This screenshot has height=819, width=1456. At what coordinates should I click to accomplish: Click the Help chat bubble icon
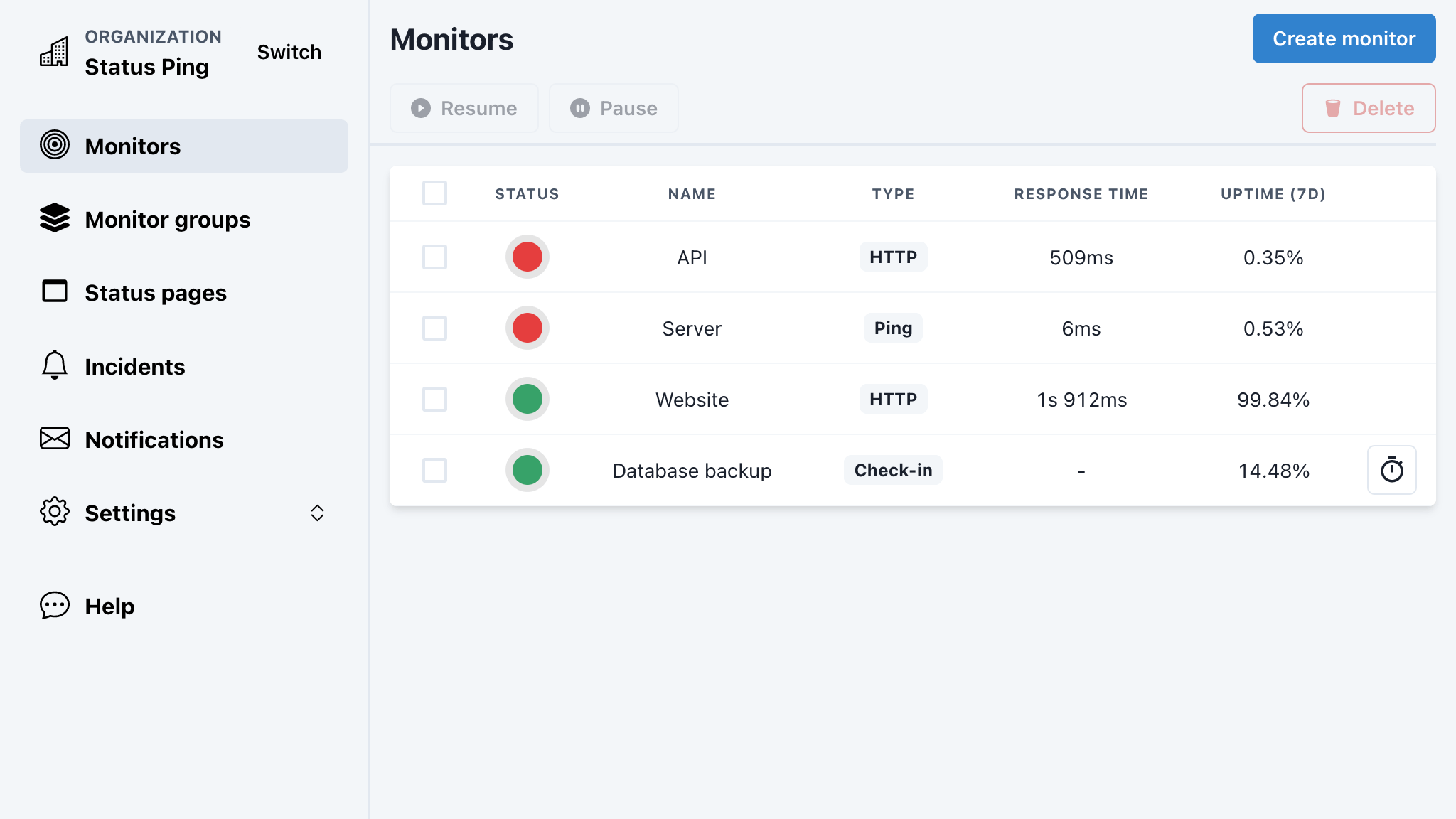[x=55, y=605]
